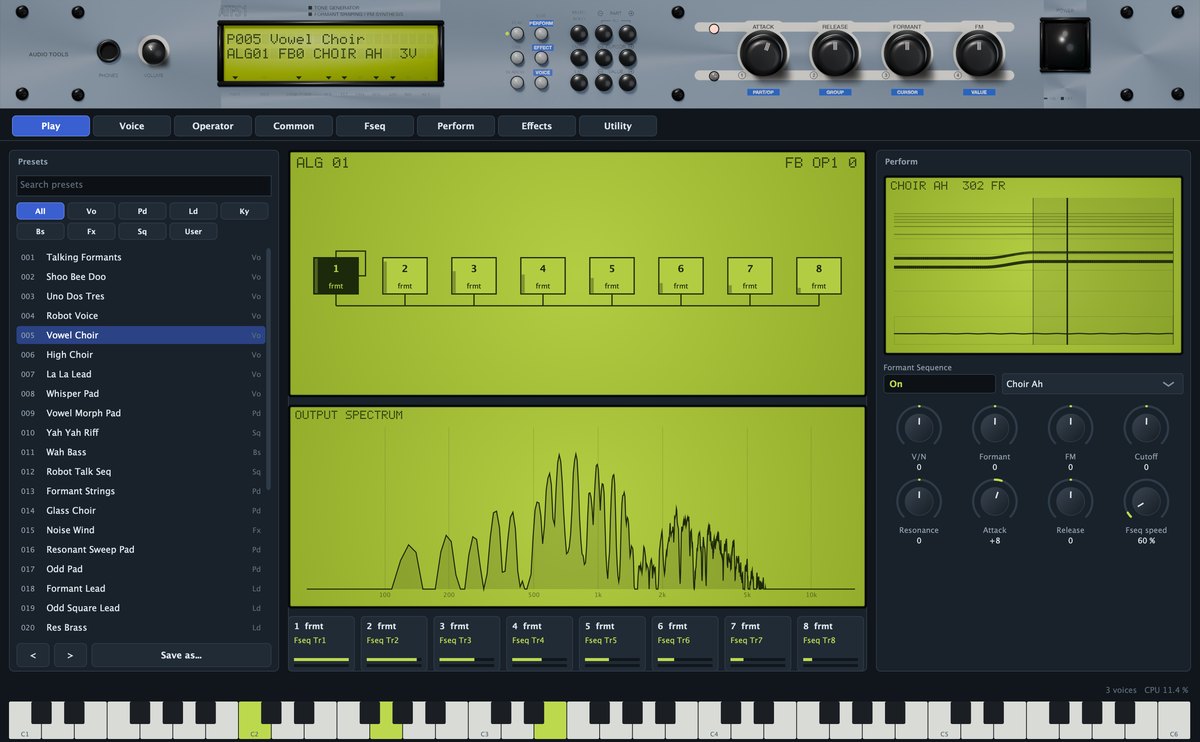Screen dimensions: 1200x742
Task: Click the VOLUME knob near the phones jack
Action: pos(154,51)
